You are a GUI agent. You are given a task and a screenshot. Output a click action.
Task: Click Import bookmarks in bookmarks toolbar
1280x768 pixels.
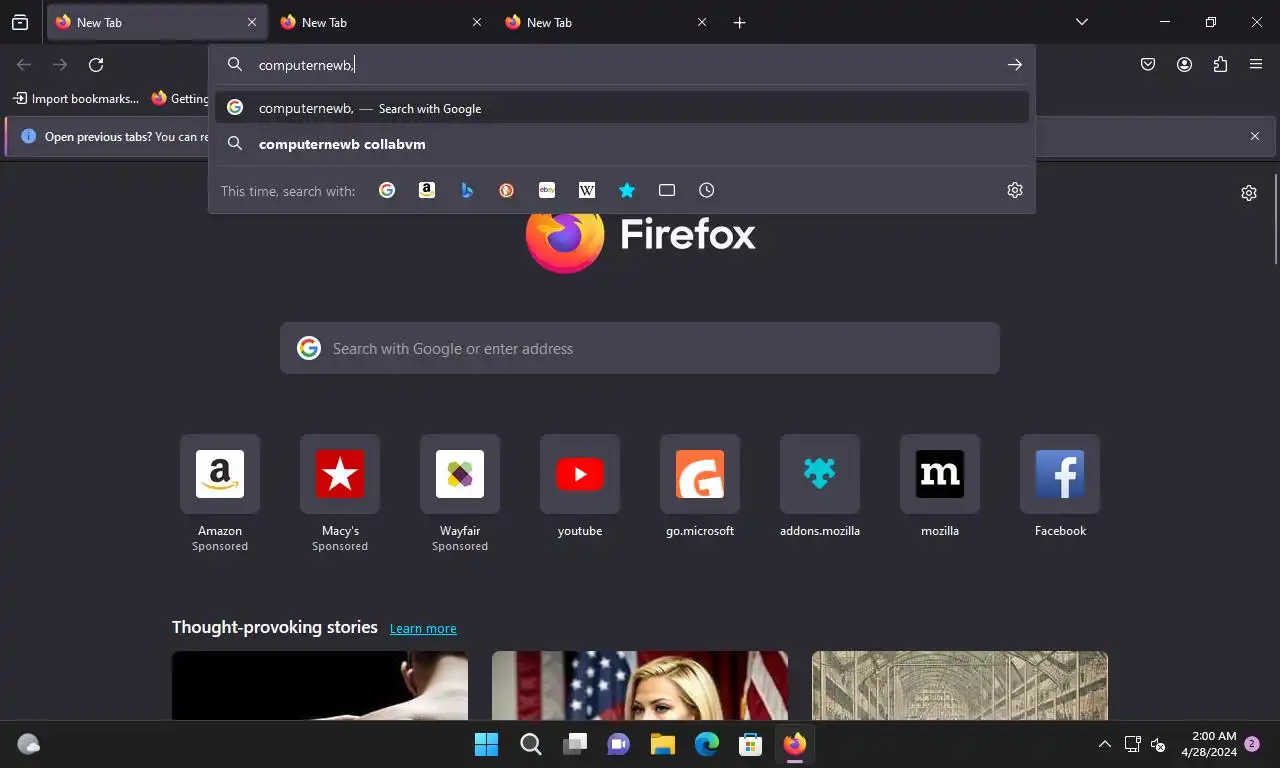[x=76, y=98]
